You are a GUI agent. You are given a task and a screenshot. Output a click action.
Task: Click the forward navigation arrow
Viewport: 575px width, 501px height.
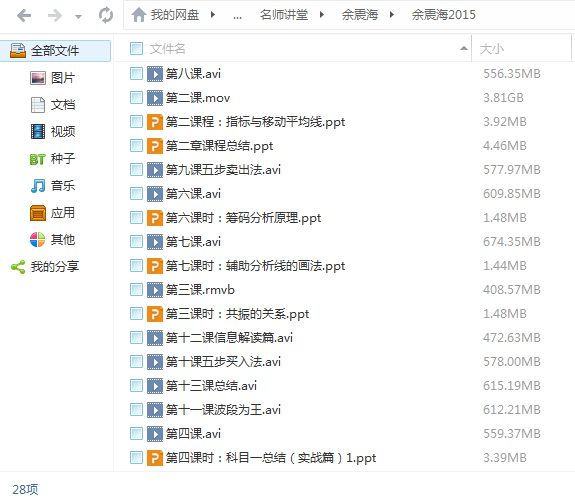(55, 15)
